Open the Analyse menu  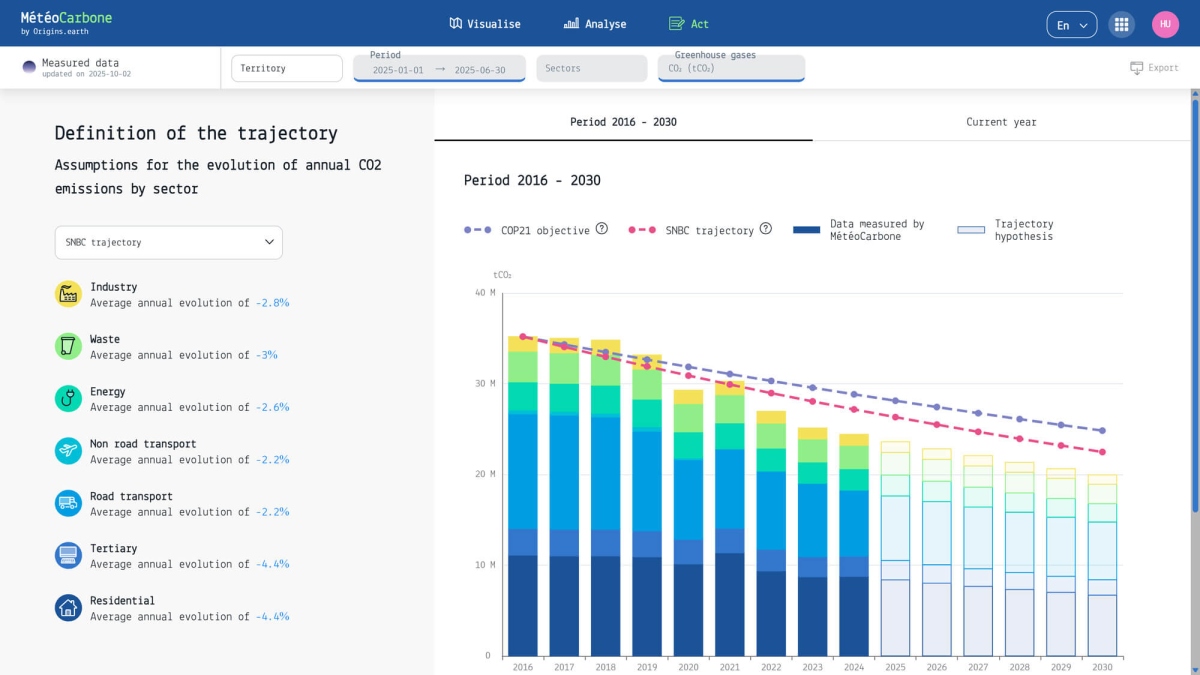(x=595, y=24)
